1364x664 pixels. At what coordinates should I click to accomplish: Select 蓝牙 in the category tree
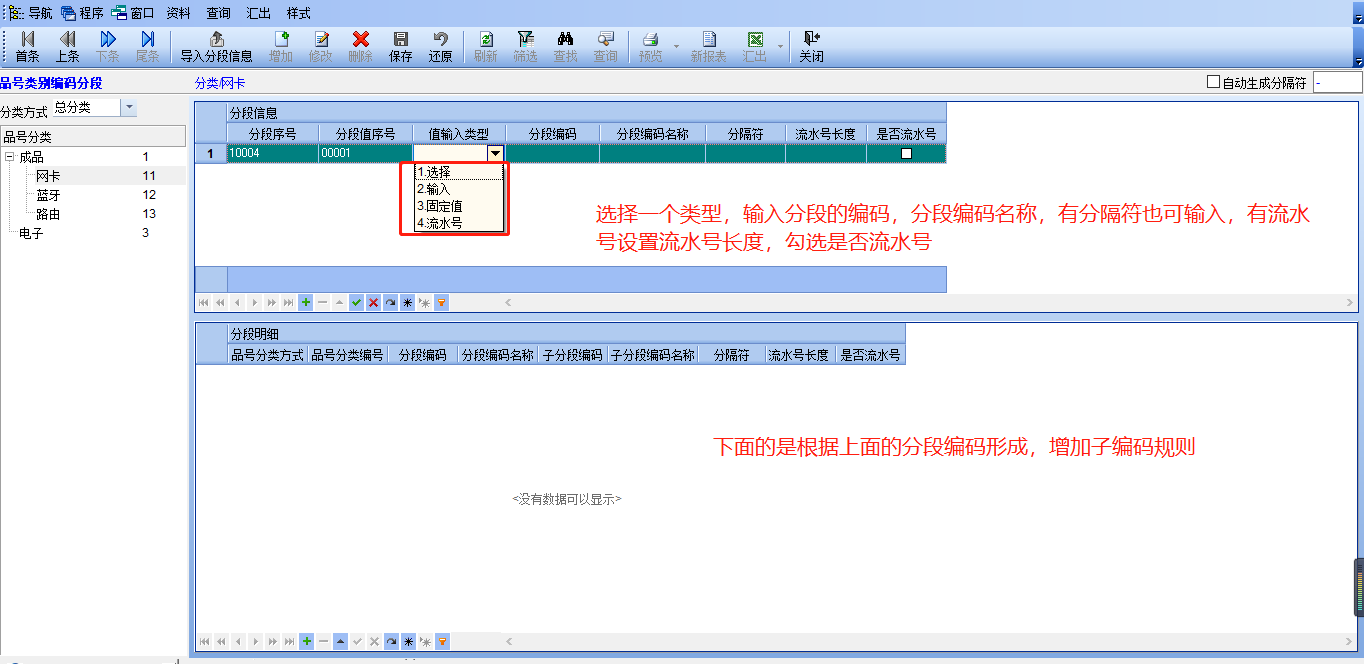point(48,195)
